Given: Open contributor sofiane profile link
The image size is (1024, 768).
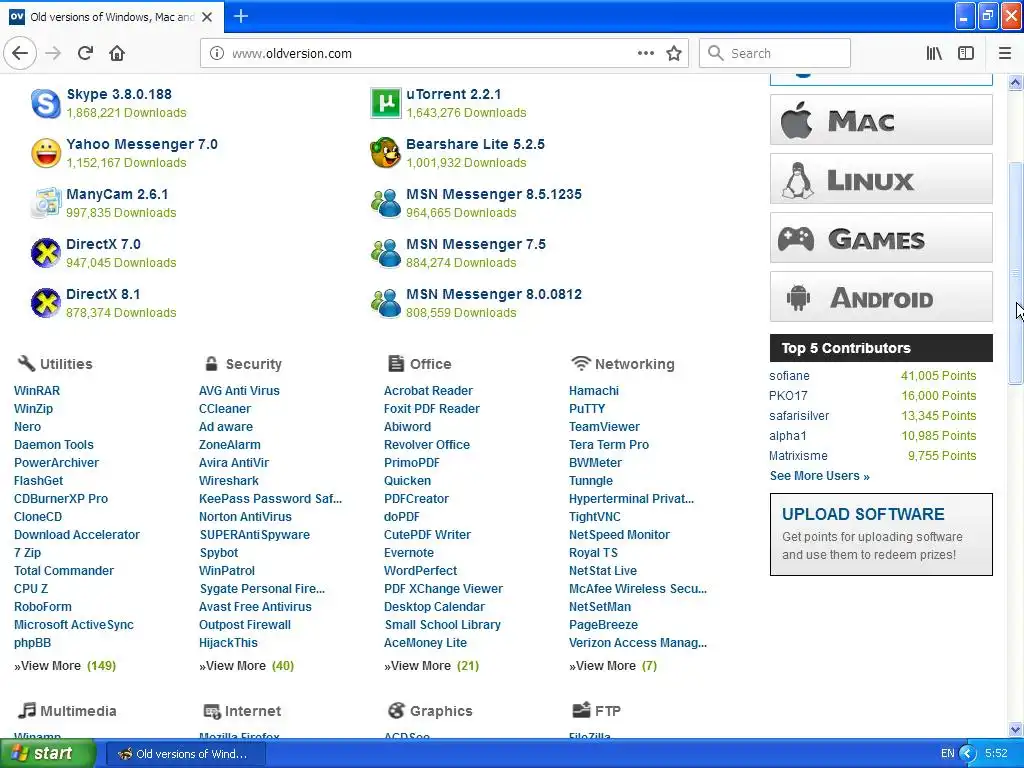Looking at the screenshot, I should coord(789,376).
